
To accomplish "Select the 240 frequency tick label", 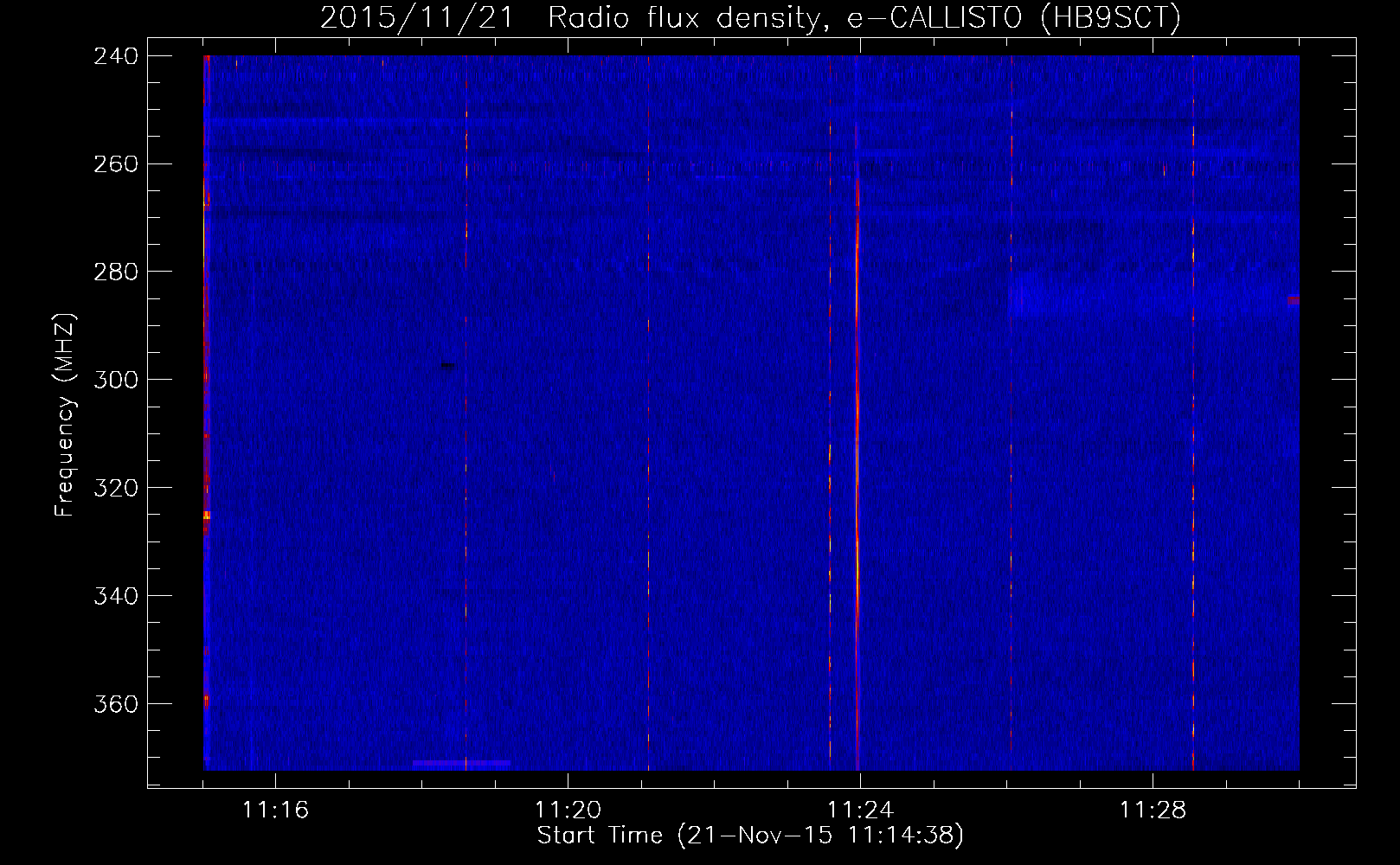I will click(116, 56).
